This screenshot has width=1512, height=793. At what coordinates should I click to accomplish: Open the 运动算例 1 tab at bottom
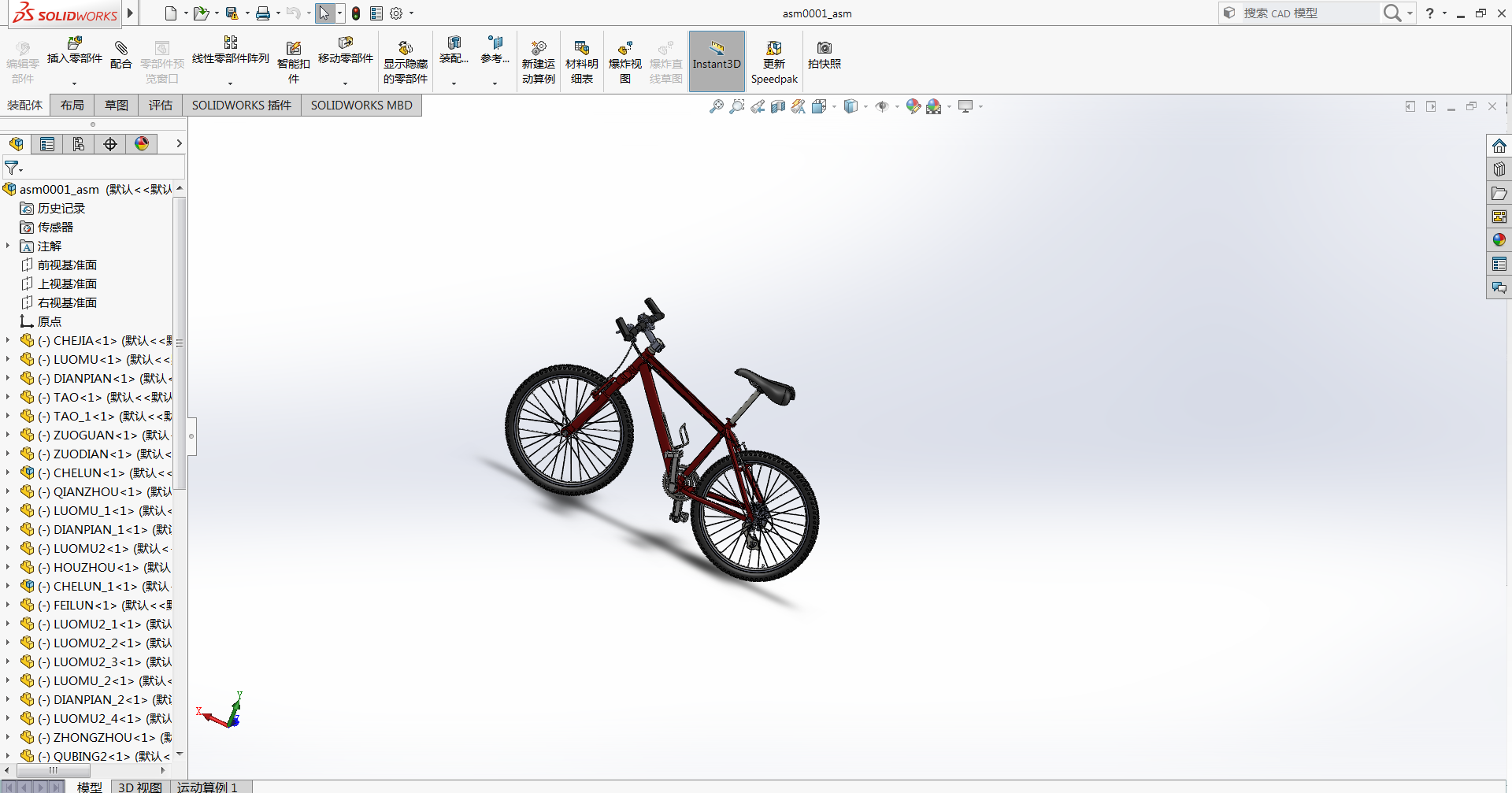[208, 787]
